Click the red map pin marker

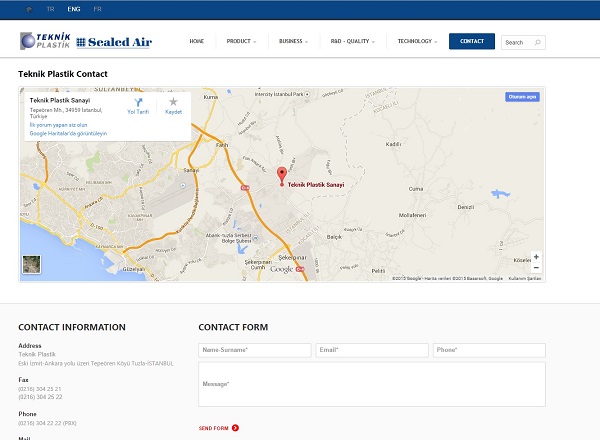click(x=282, y=175)
